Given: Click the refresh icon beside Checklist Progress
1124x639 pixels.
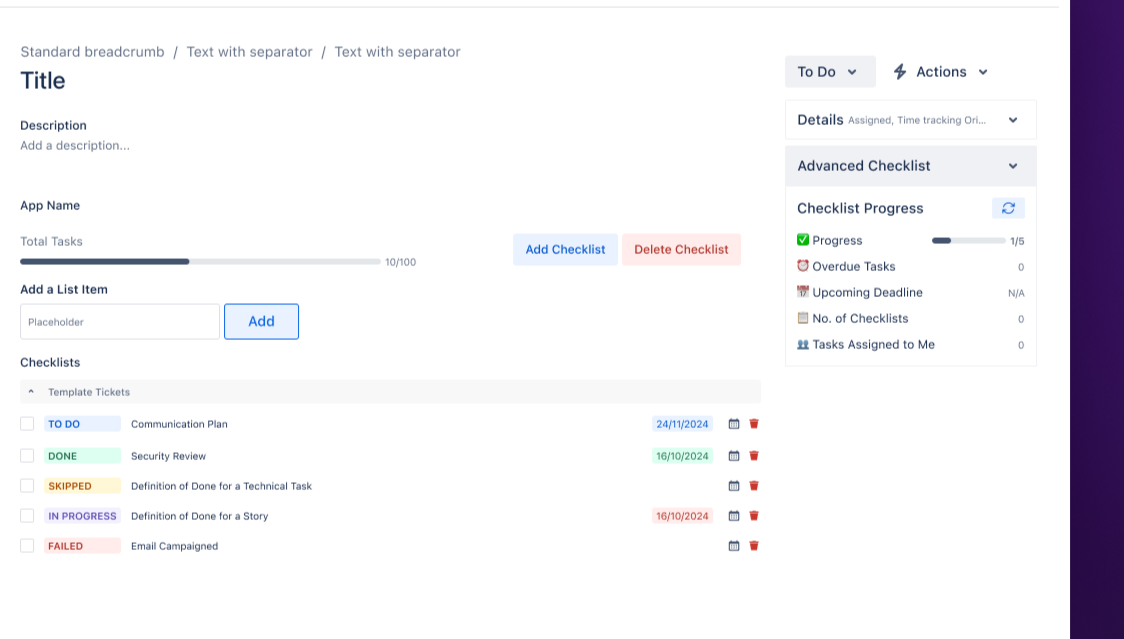Looking at the screenshot, I should pyautogui.click(x=1008, y=208).
